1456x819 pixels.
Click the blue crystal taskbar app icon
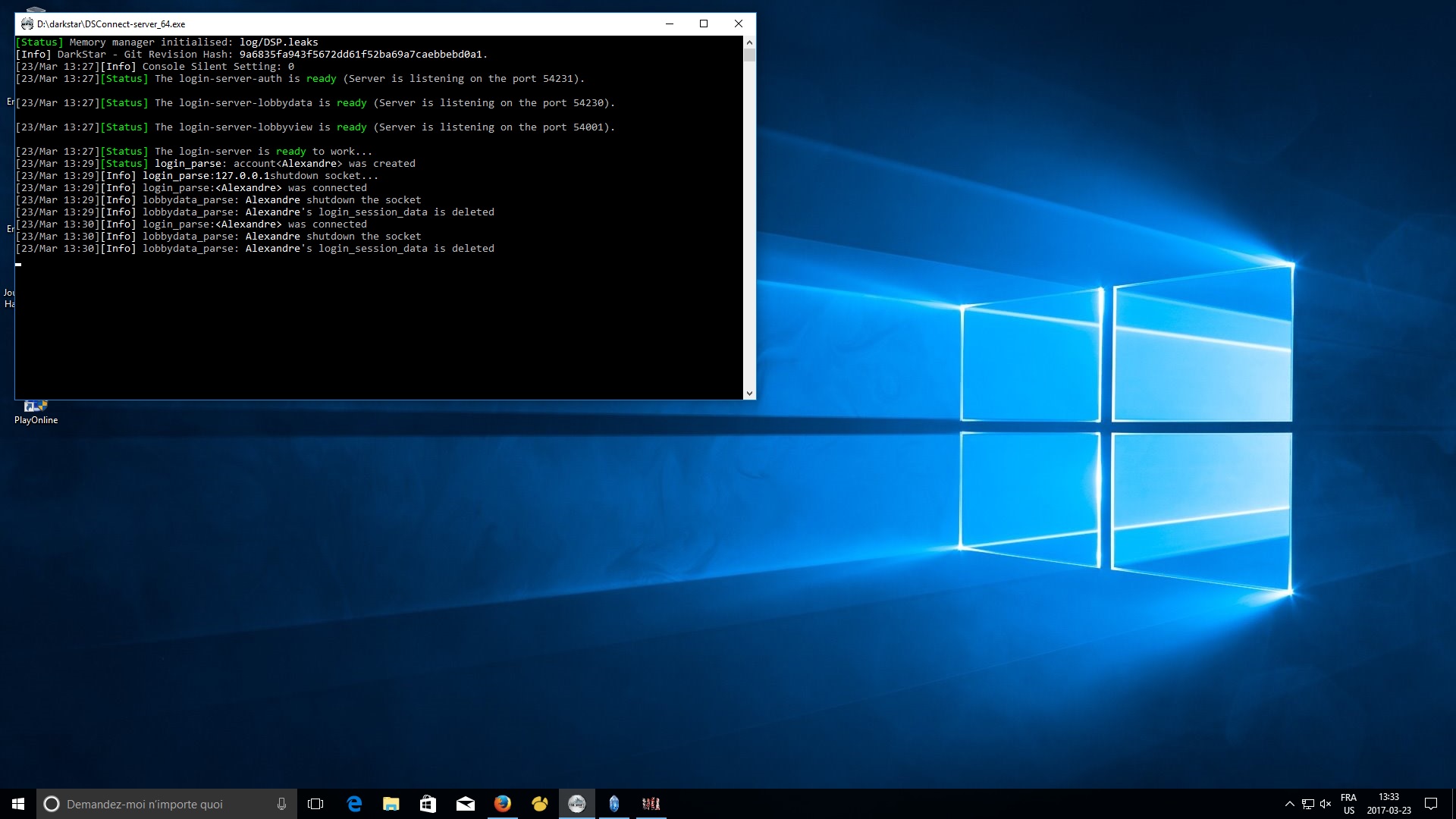click(613, 804)
